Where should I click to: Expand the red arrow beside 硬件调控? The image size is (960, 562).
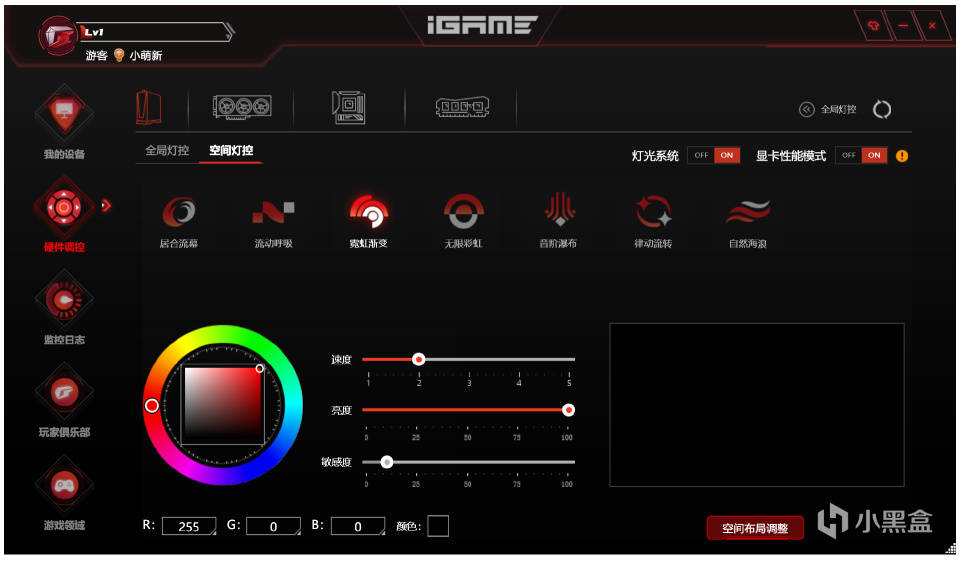[107, 206]
